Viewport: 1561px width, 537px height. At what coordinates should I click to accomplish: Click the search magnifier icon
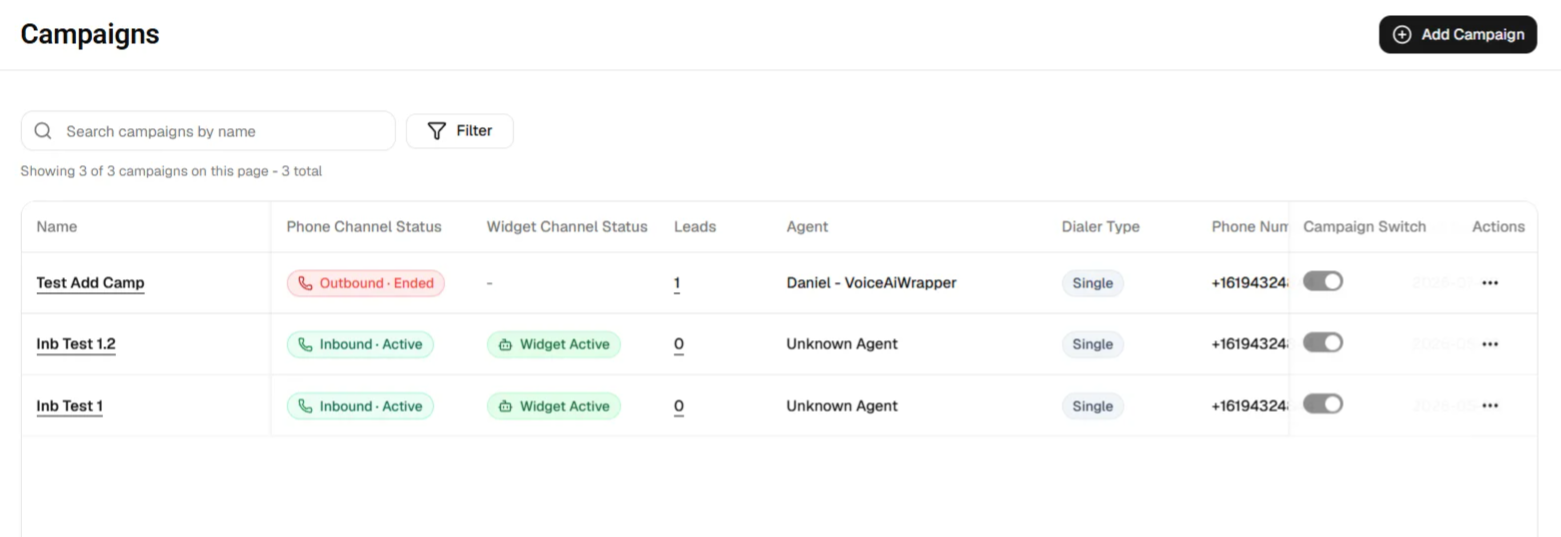coord(43,131)
